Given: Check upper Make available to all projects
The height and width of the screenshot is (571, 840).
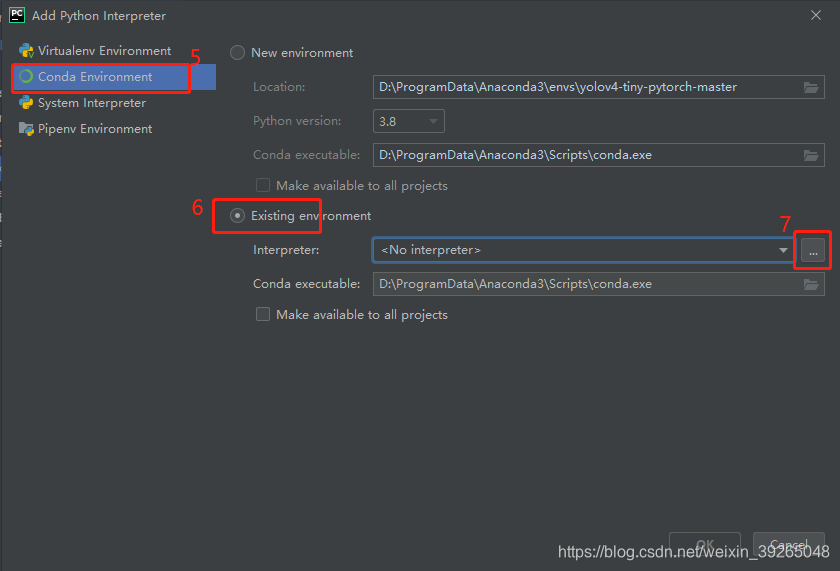Looking at the screenshot, I should pos(262,185).
